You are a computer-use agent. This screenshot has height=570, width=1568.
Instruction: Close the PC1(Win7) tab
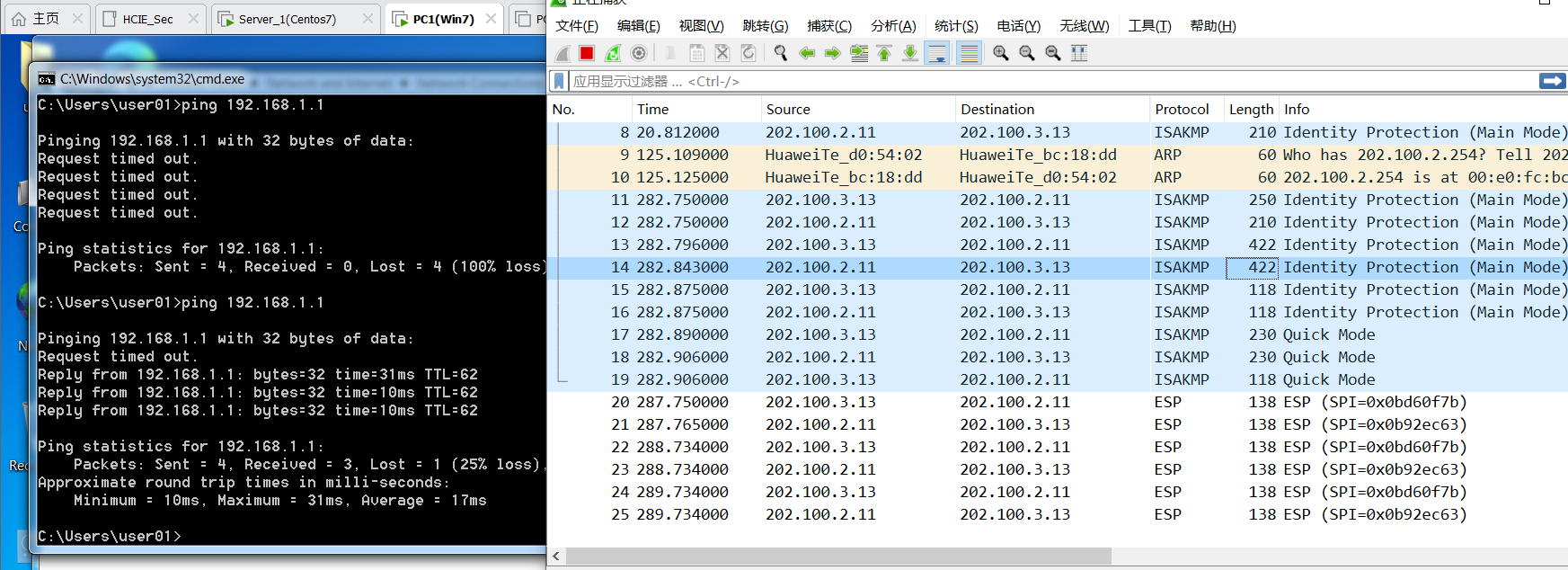tap(491, 18)
